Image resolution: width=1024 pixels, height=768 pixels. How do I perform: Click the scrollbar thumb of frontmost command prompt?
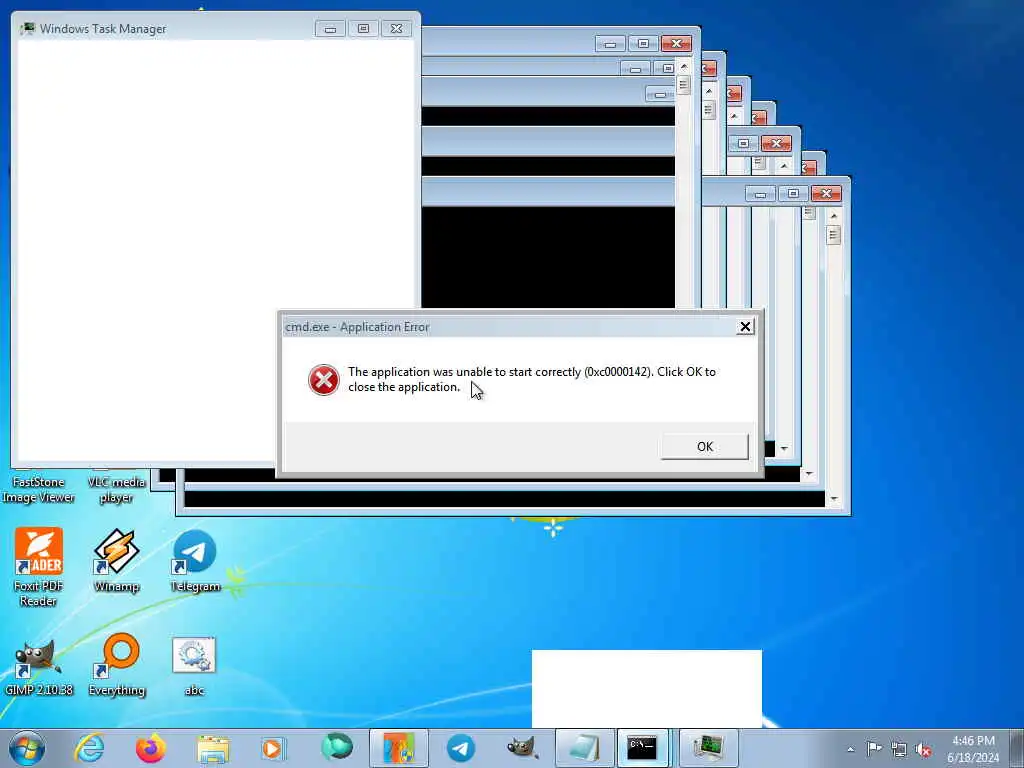[x=833, y=235]
